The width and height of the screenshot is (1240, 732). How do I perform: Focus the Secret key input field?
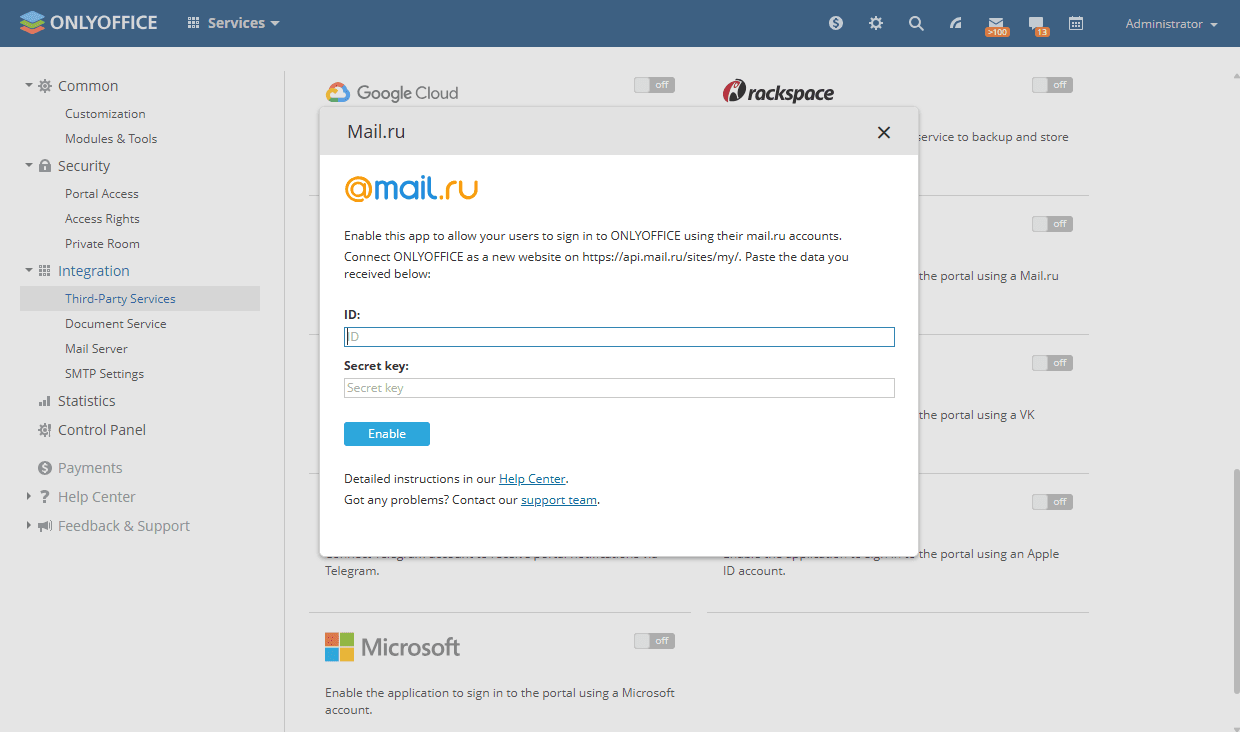coord(619,388)
